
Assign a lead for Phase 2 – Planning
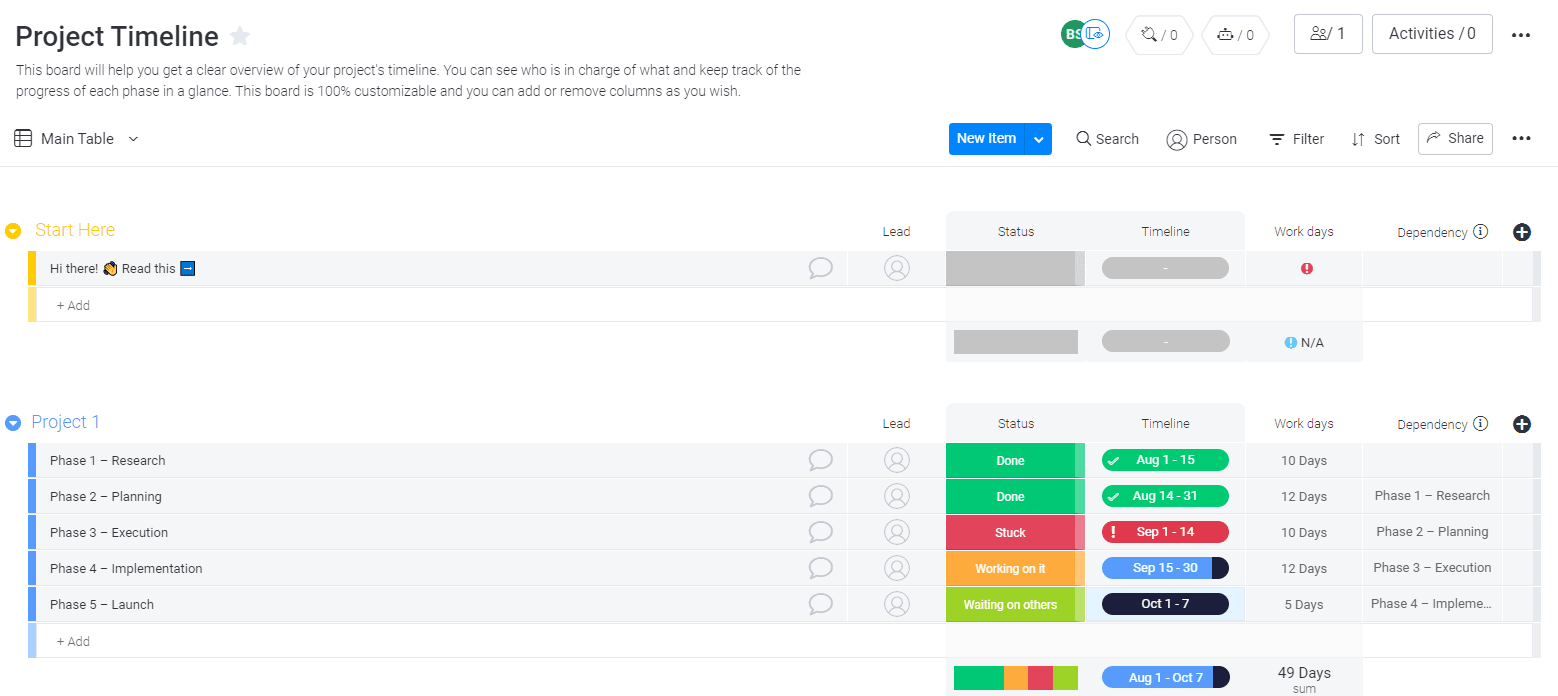click(x=897, y=496)
